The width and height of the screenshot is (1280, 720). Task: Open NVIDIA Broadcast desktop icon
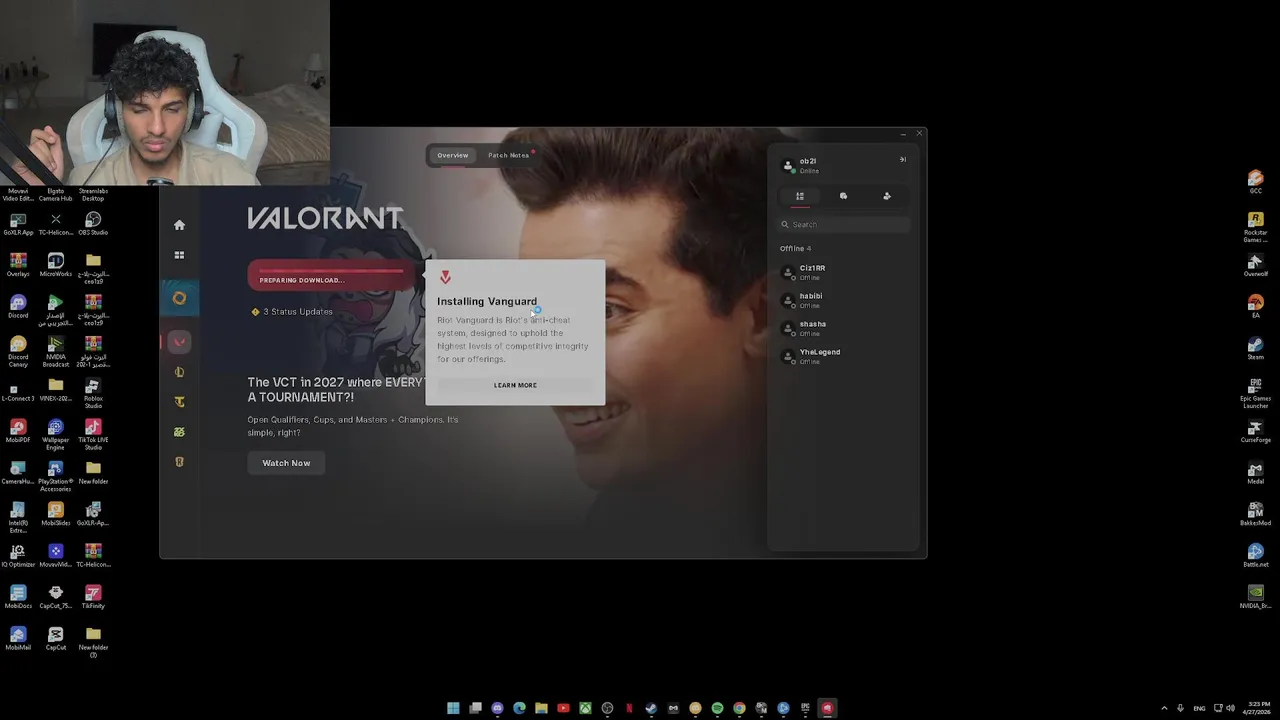pyautogui.click(x=56, y=351)
